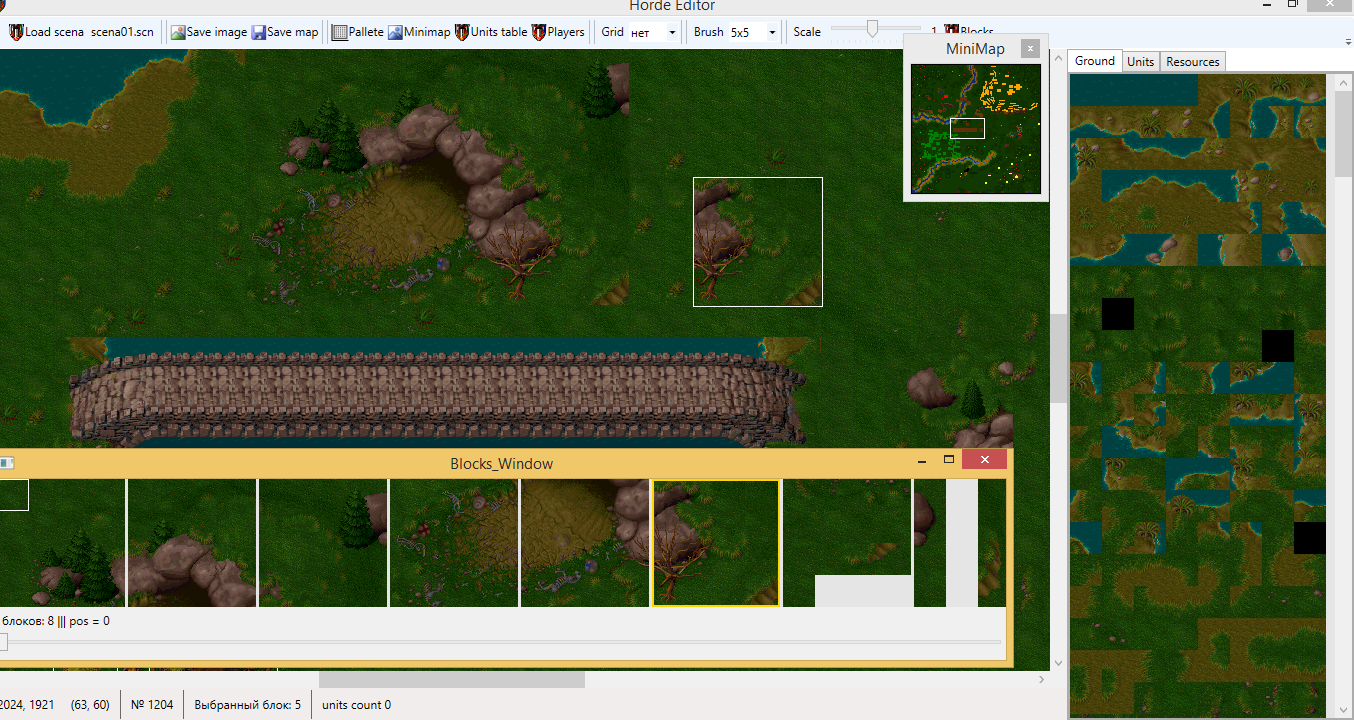This screenshot has height=720, width=1354.
Task: Click the Scale slider thumb
Action: (x=872, y=29)
